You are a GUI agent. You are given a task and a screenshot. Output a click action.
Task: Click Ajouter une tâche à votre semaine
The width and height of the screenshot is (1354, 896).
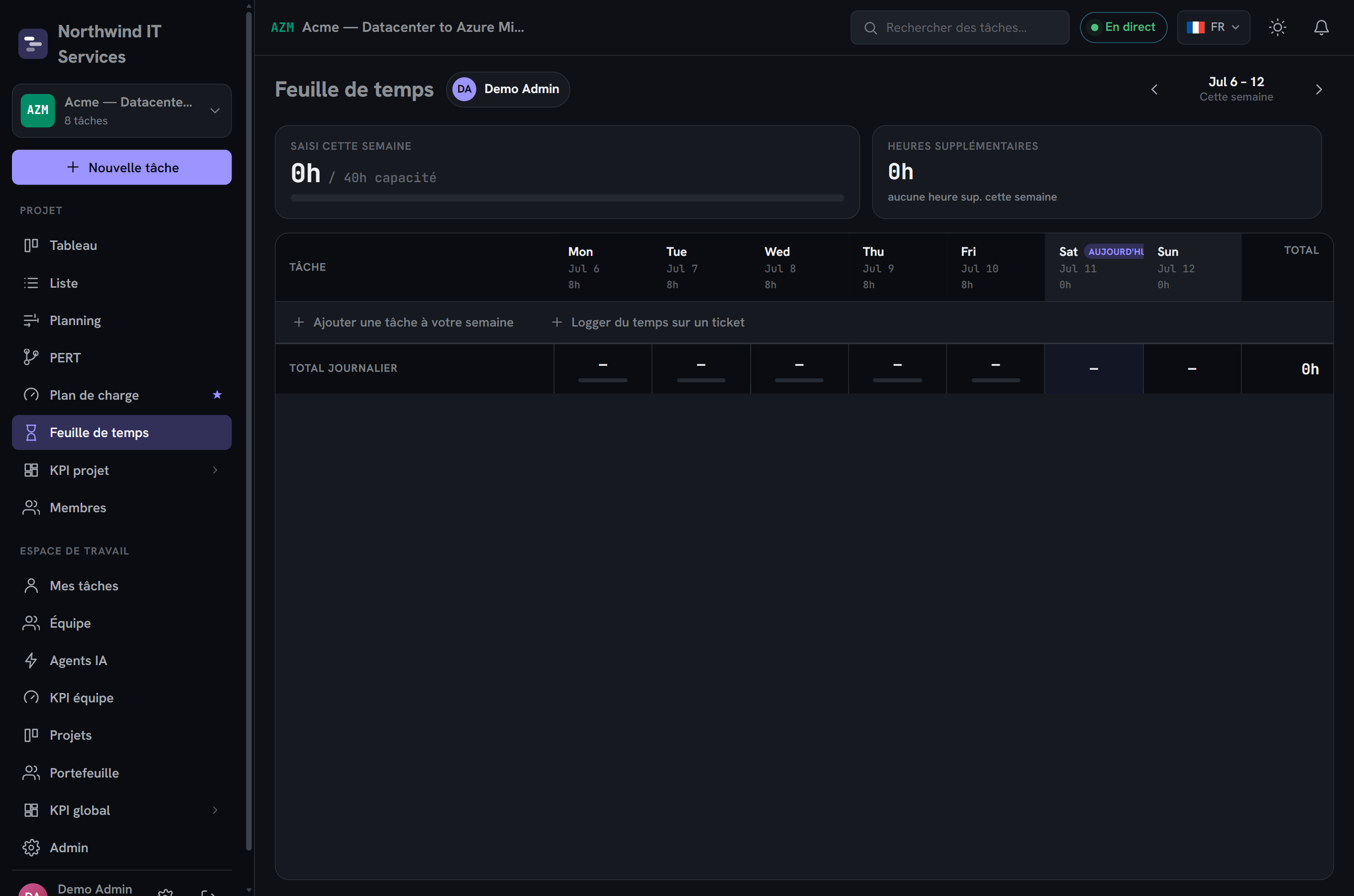(x=403, y=322)
